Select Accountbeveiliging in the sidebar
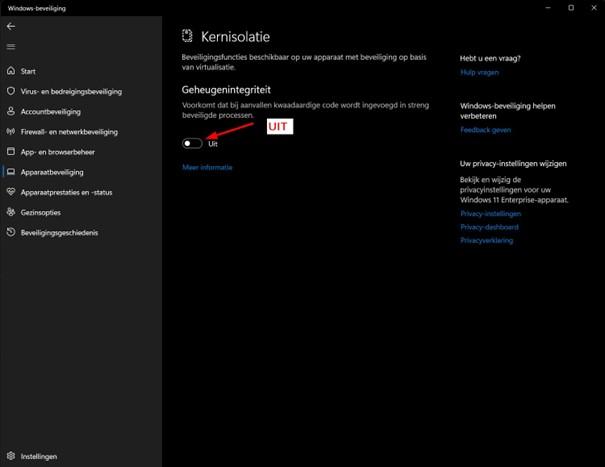 coord(51,112)
